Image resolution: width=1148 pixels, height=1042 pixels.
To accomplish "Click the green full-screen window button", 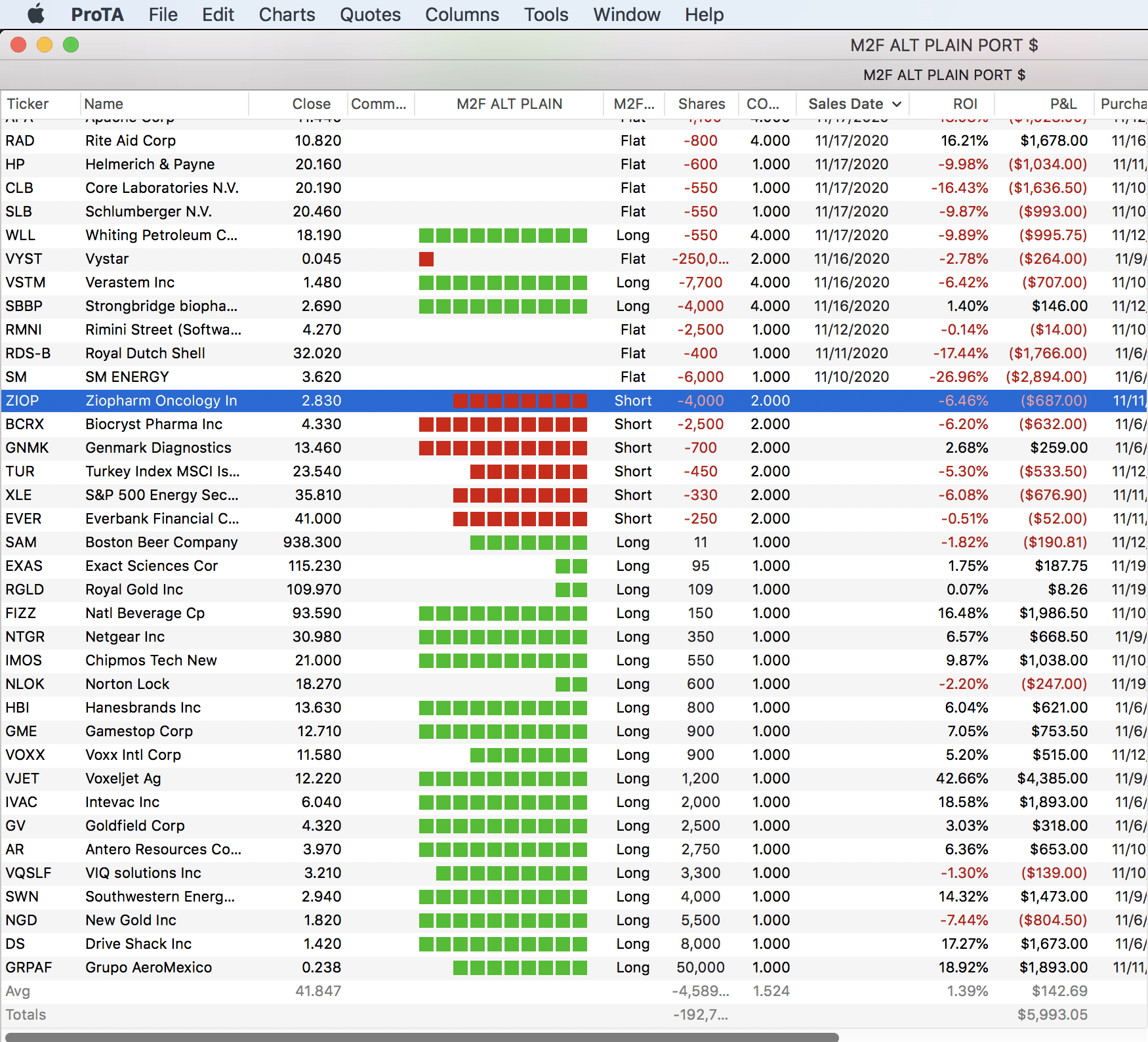I will [71, 45].
